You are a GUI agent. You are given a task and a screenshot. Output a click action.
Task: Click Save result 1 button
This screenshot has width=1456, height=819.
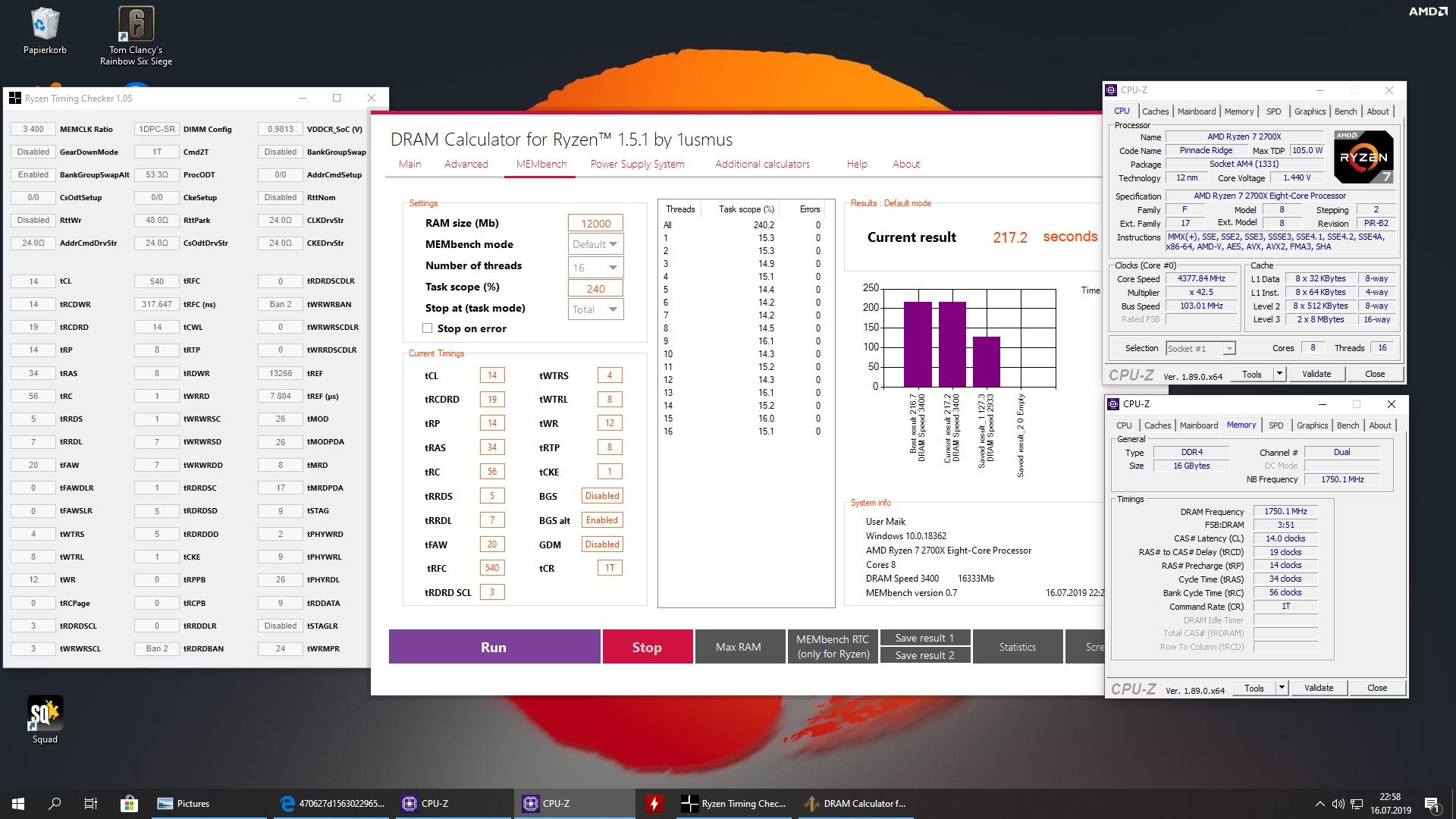pyautogui.click(x=924, y=638)
